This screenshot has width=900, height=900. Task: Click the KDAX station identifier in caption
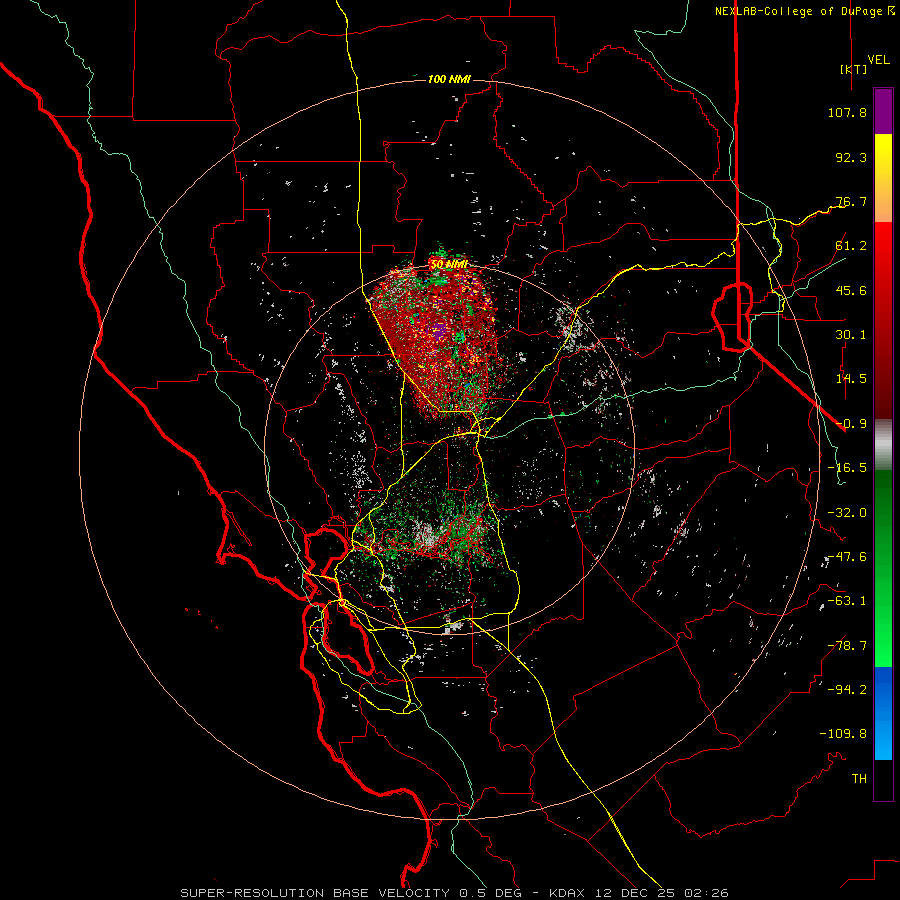[567, 893]
